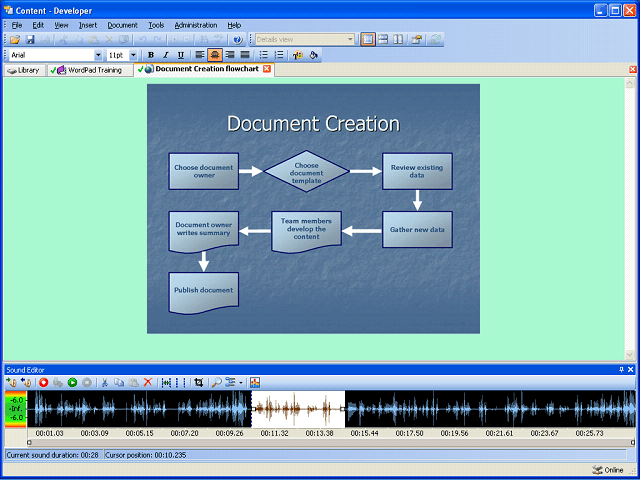Click the document pane scroll up arrow

(629, 83)
